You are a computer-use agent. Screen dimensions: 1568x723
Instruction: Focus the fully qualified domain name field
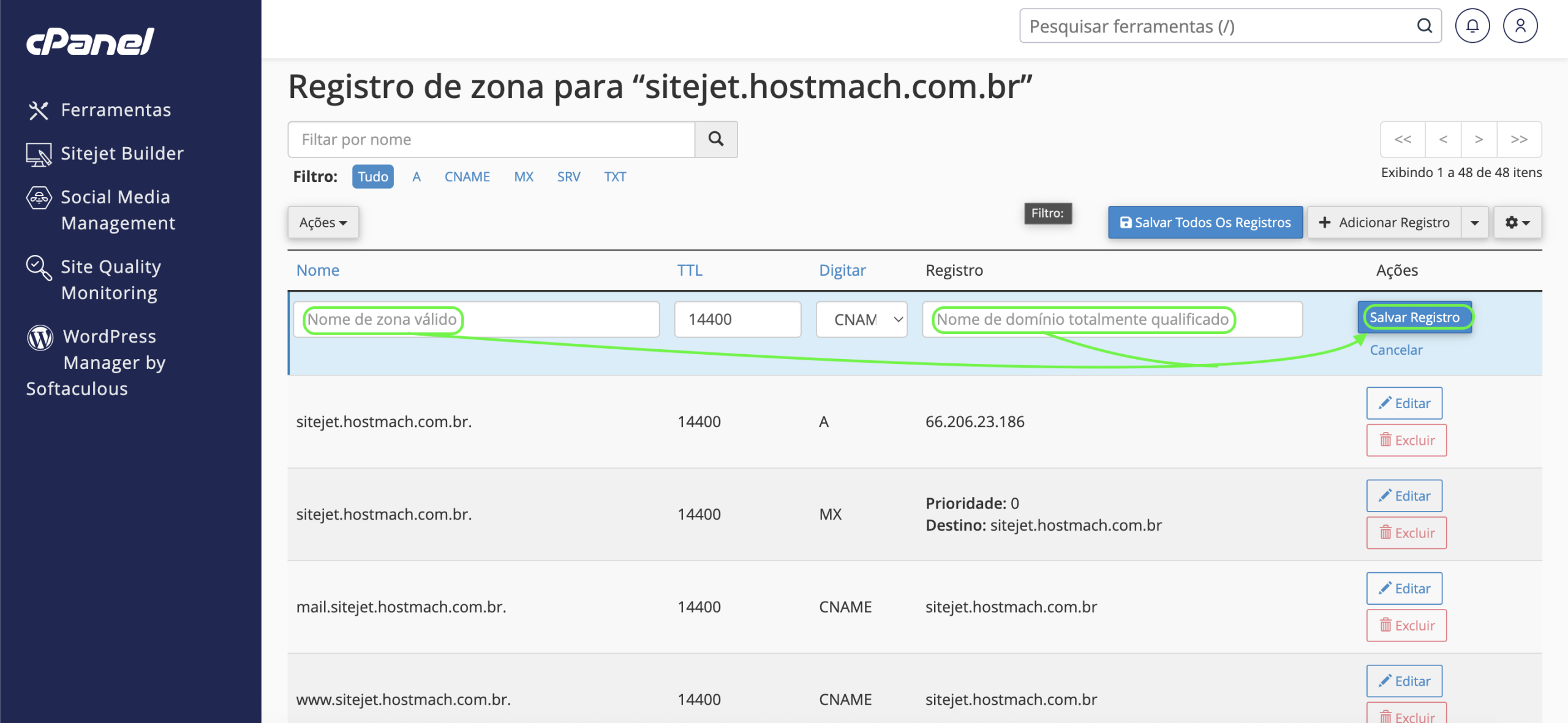click(x=1112, y=319)
